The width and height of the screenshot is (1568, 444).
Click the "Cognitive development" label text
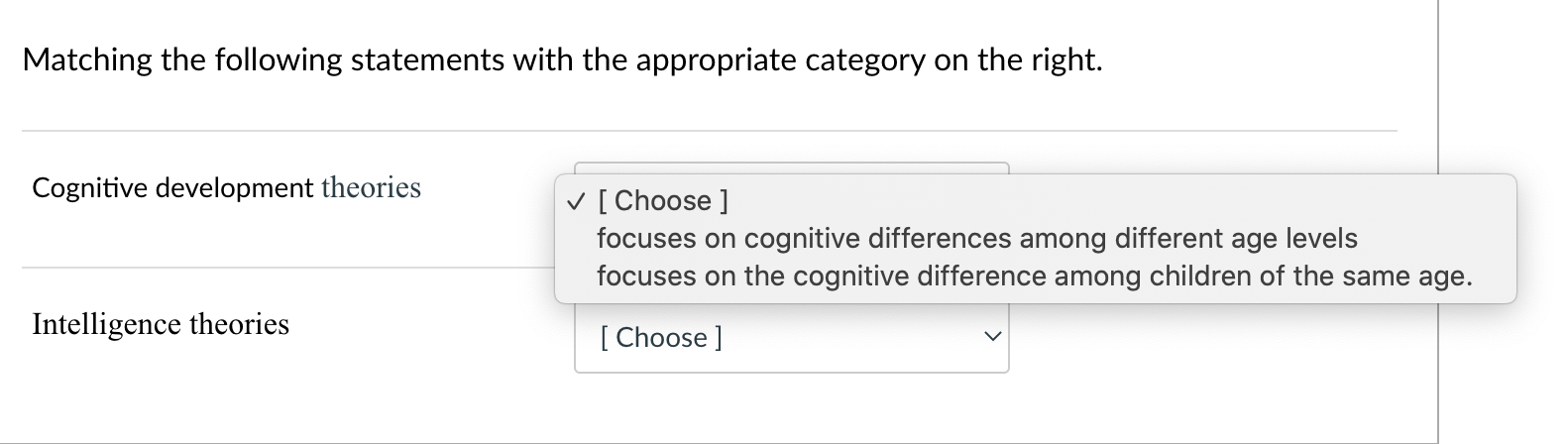pos(171,188)
